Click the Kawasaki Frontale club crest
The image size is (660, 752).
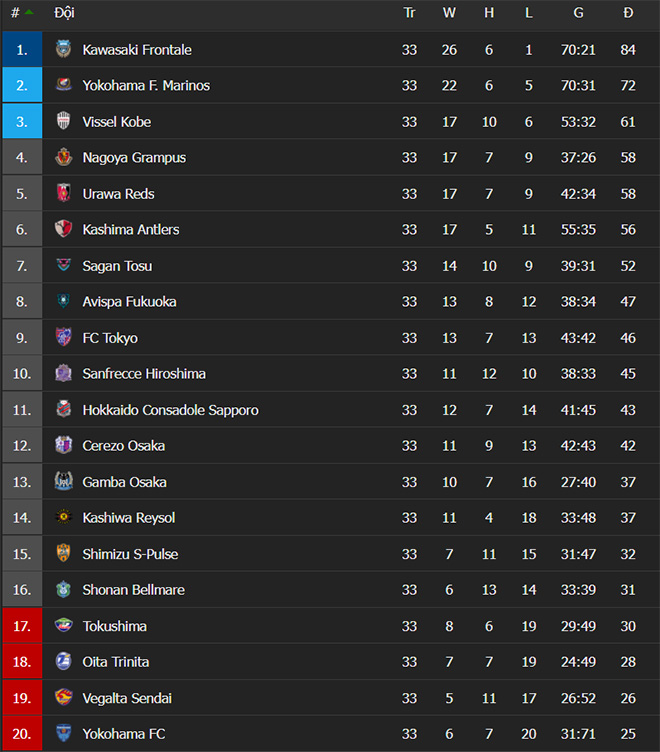coord(63,49)
